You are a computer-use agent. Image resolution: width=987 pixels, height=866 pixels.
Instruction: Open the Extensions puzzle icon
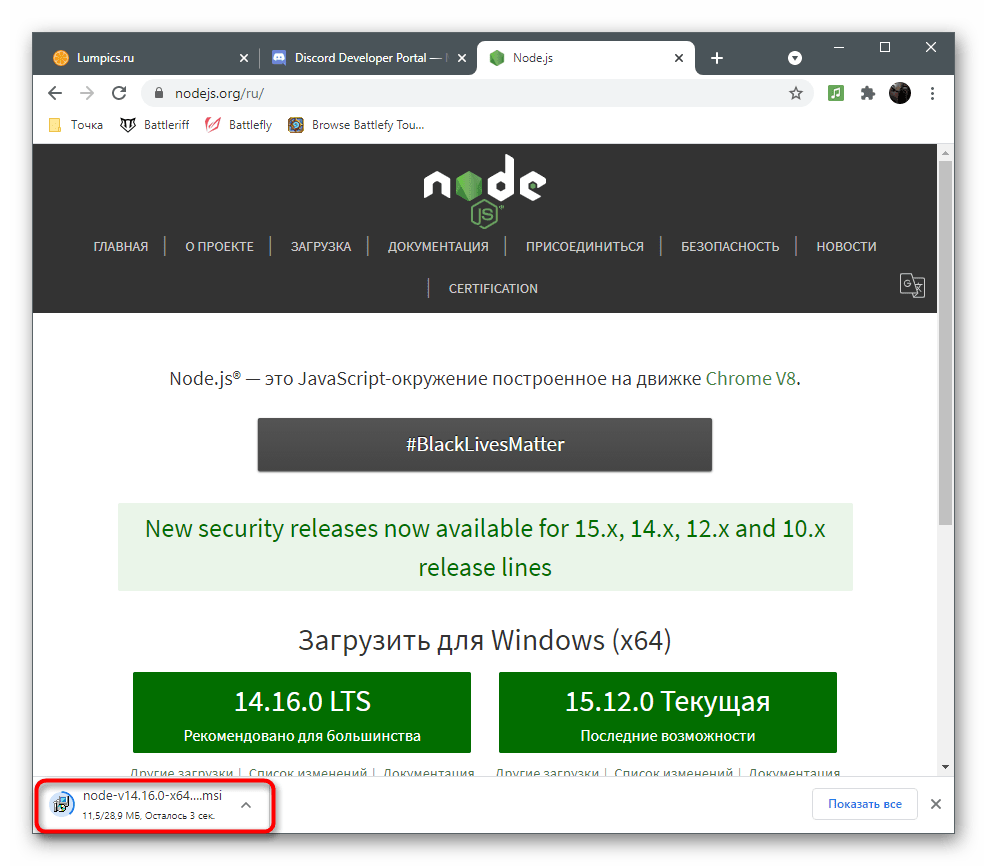(868, 93)
